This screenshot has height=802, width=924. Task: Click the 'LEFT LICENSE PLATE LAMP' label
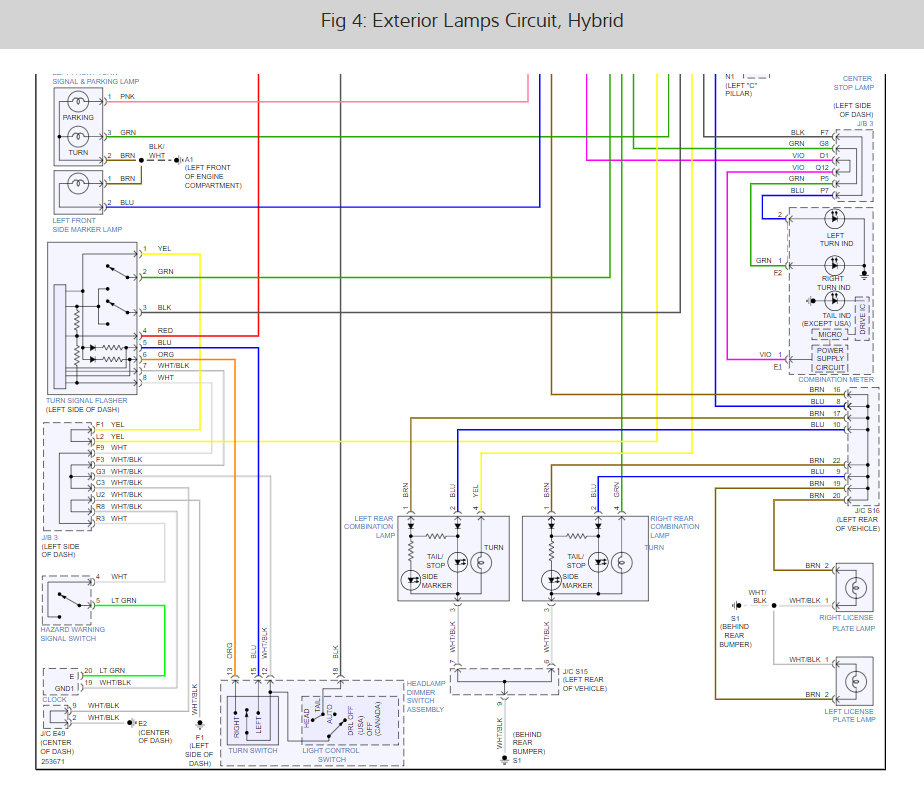coord(850,715)
